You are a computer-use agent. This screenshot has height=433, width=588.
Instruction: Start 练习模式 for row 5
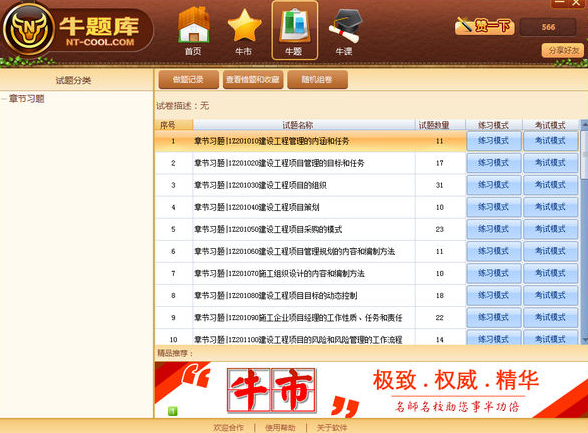(x=494, y=229)
